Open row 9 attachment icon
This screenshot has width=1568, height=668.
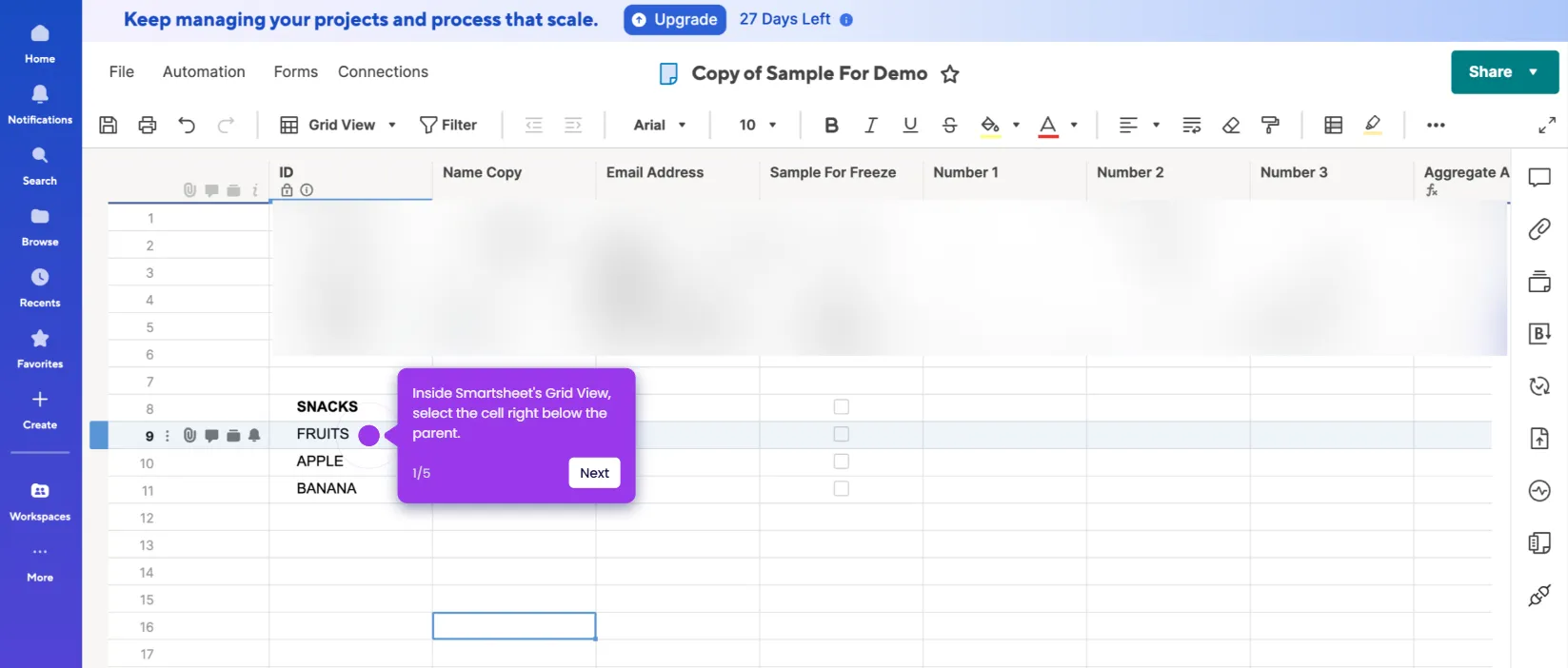(x=189, y=435)
